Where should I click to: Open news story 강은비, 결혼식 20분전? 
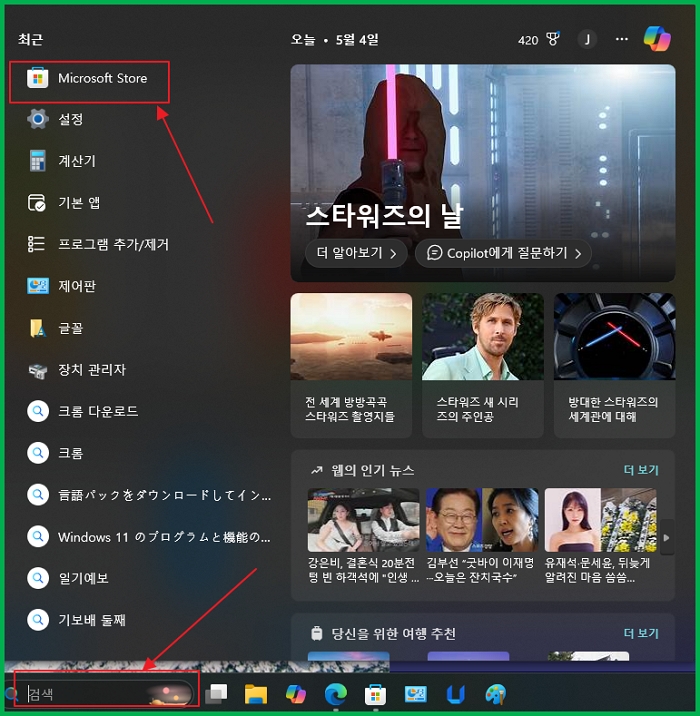tap(363, 536)
